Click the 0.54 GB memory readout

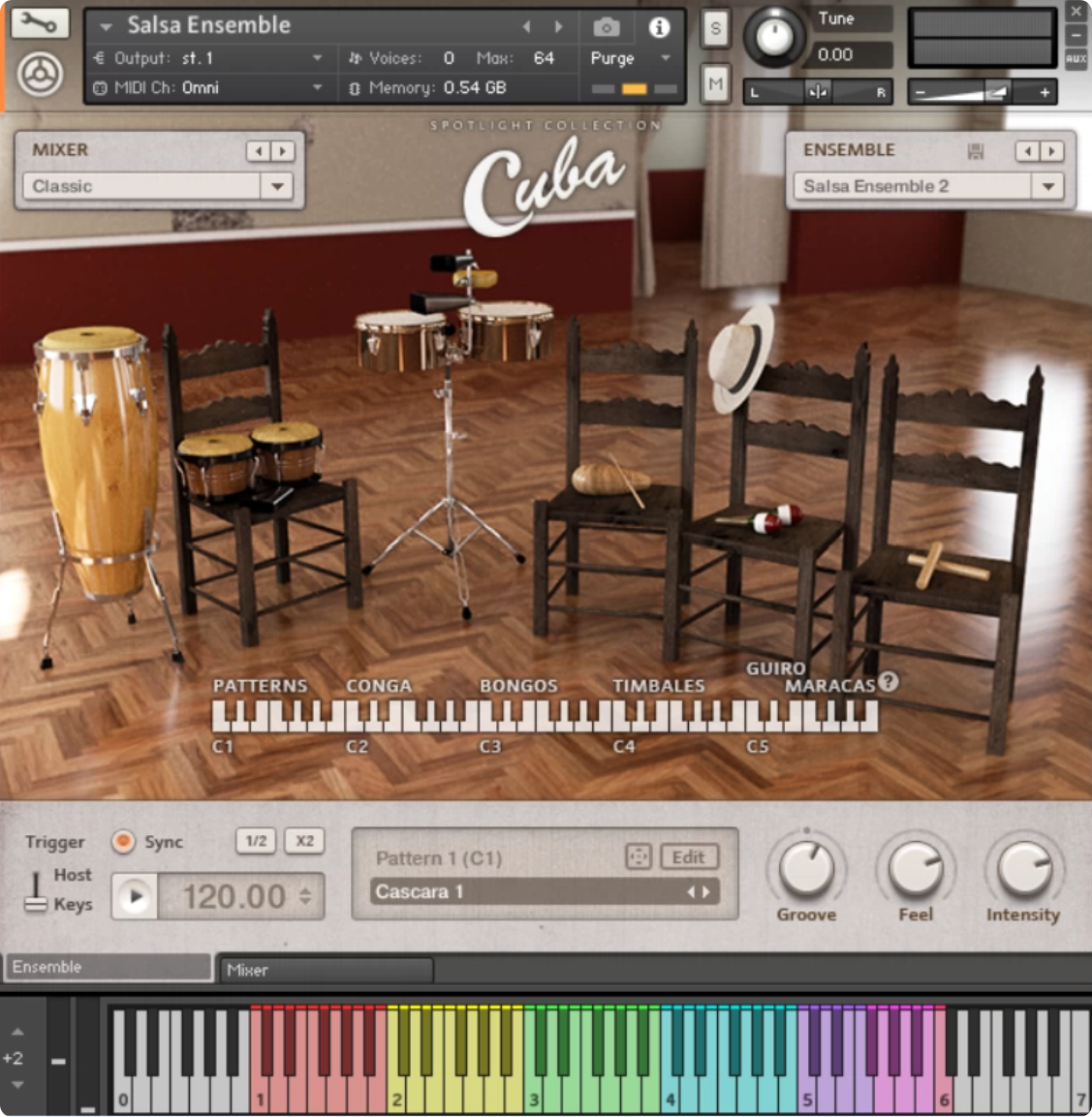coord(475,87)
